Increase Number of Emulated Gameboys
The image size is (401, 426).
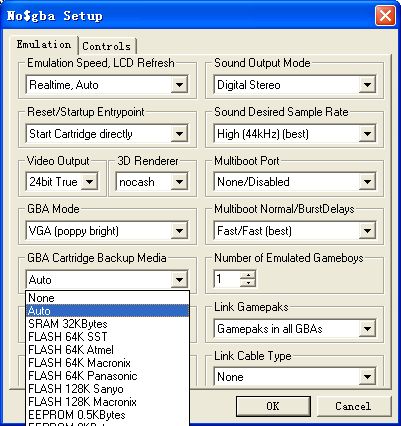[248, 275]
